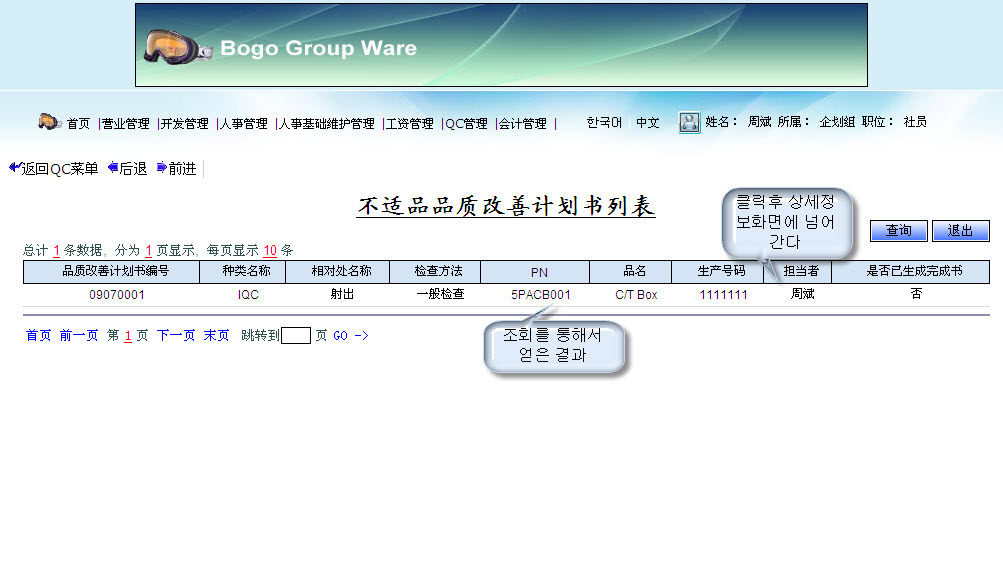Image resolution: width=1003 pixels, height=568 pixels.
Task: Click the 后退 left arrow icon
Action: (113, 168)
